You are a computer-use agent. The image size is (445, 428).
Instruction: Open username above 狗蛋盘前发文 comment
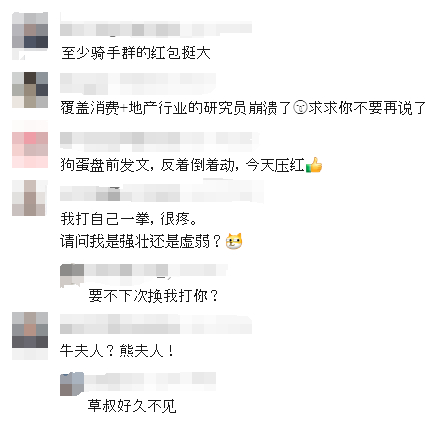tap(159, 140)
